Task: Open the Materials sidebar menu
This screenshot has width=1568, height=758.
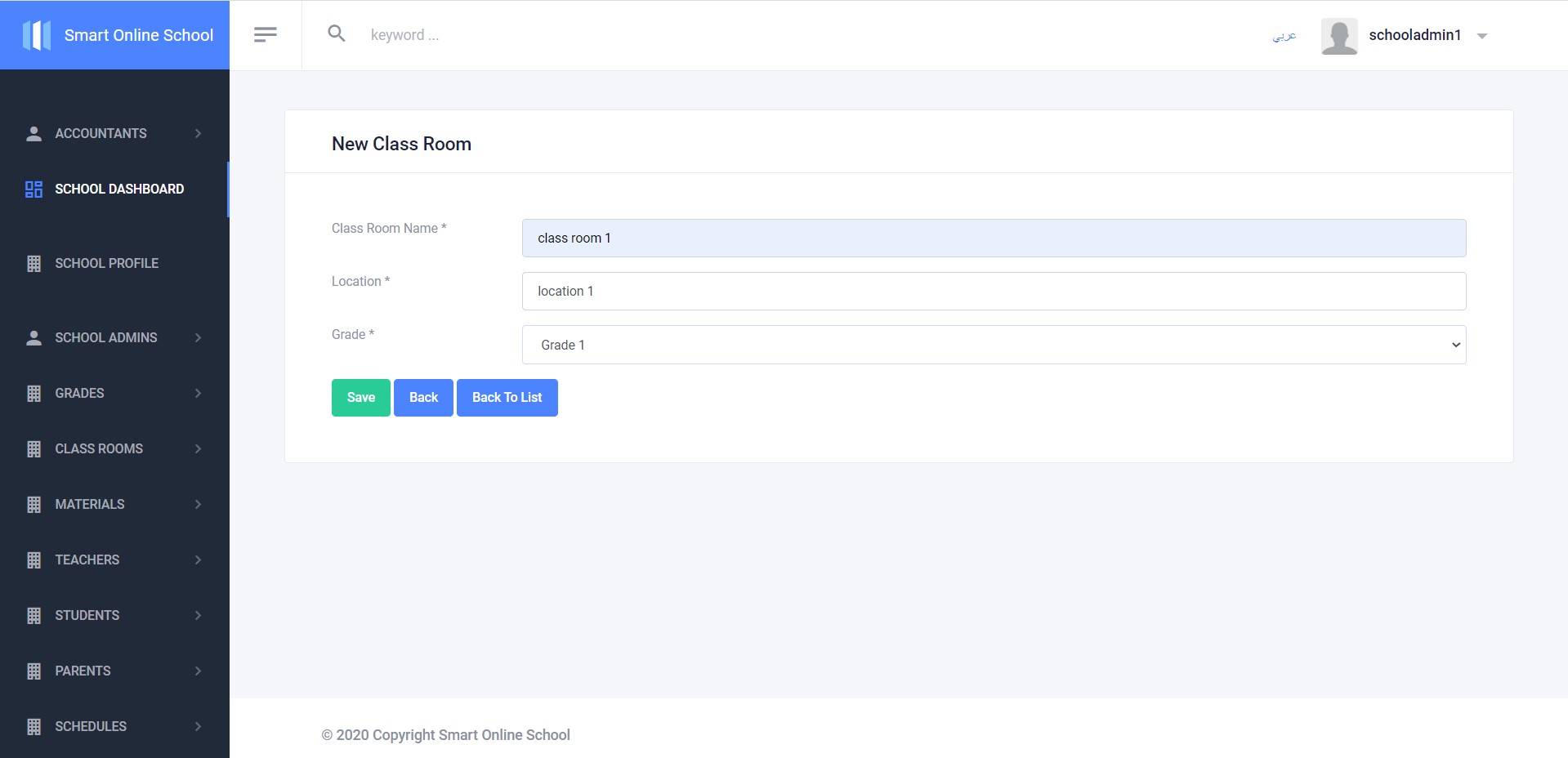Action: pyautogui.click(x=90, y=504)
